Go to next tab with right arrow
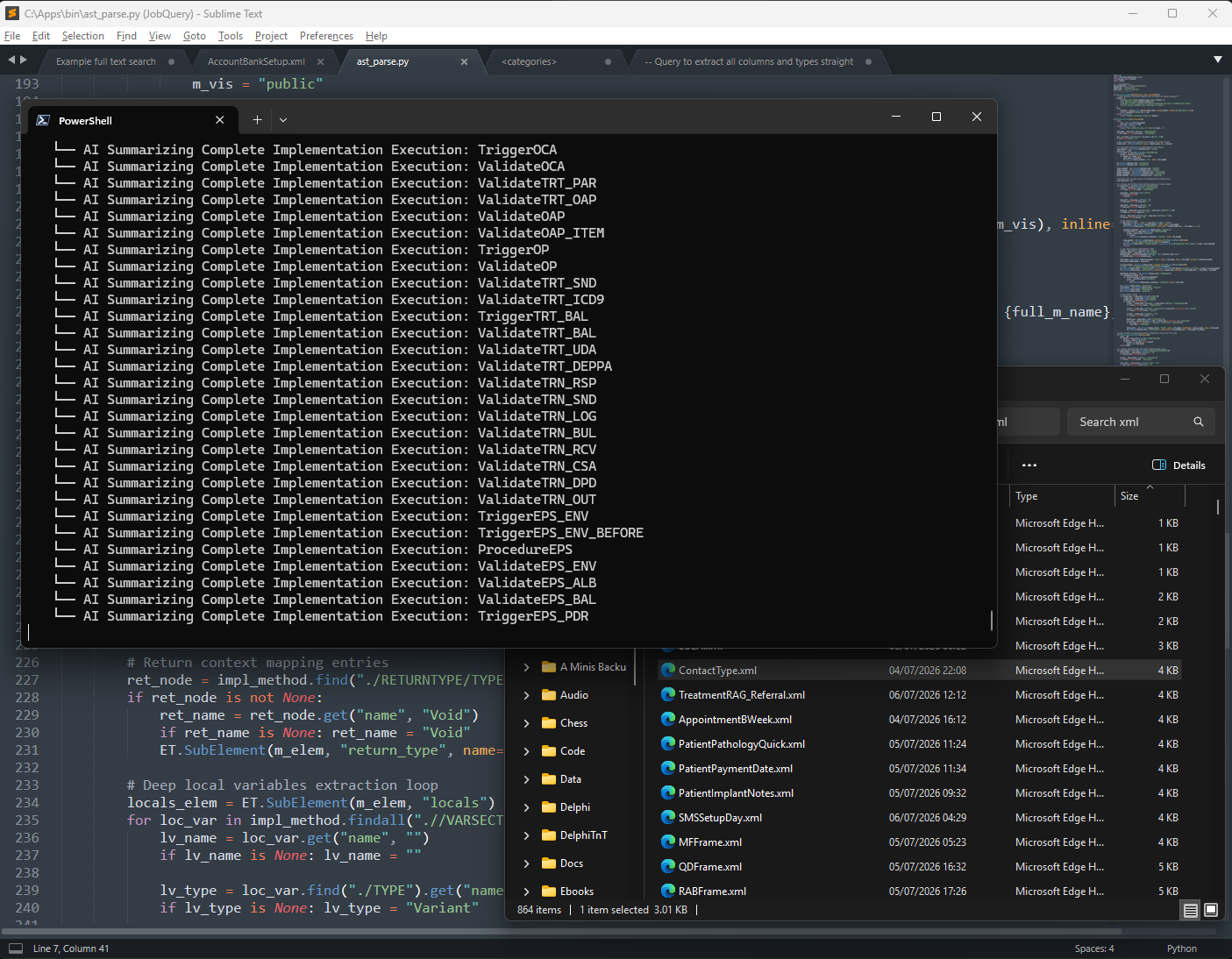This screenshot has width=1232, height=959. point(24,60)
